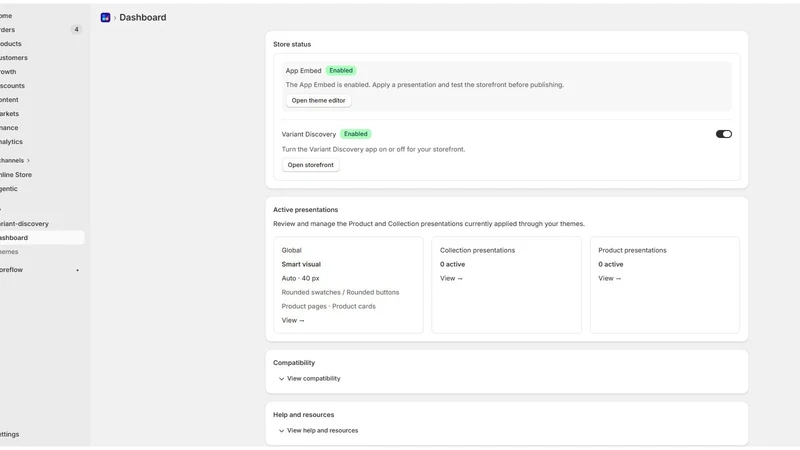
Task: Open Agentic in the sidebar
Action: pyautogui.click(x=9, y=189)
